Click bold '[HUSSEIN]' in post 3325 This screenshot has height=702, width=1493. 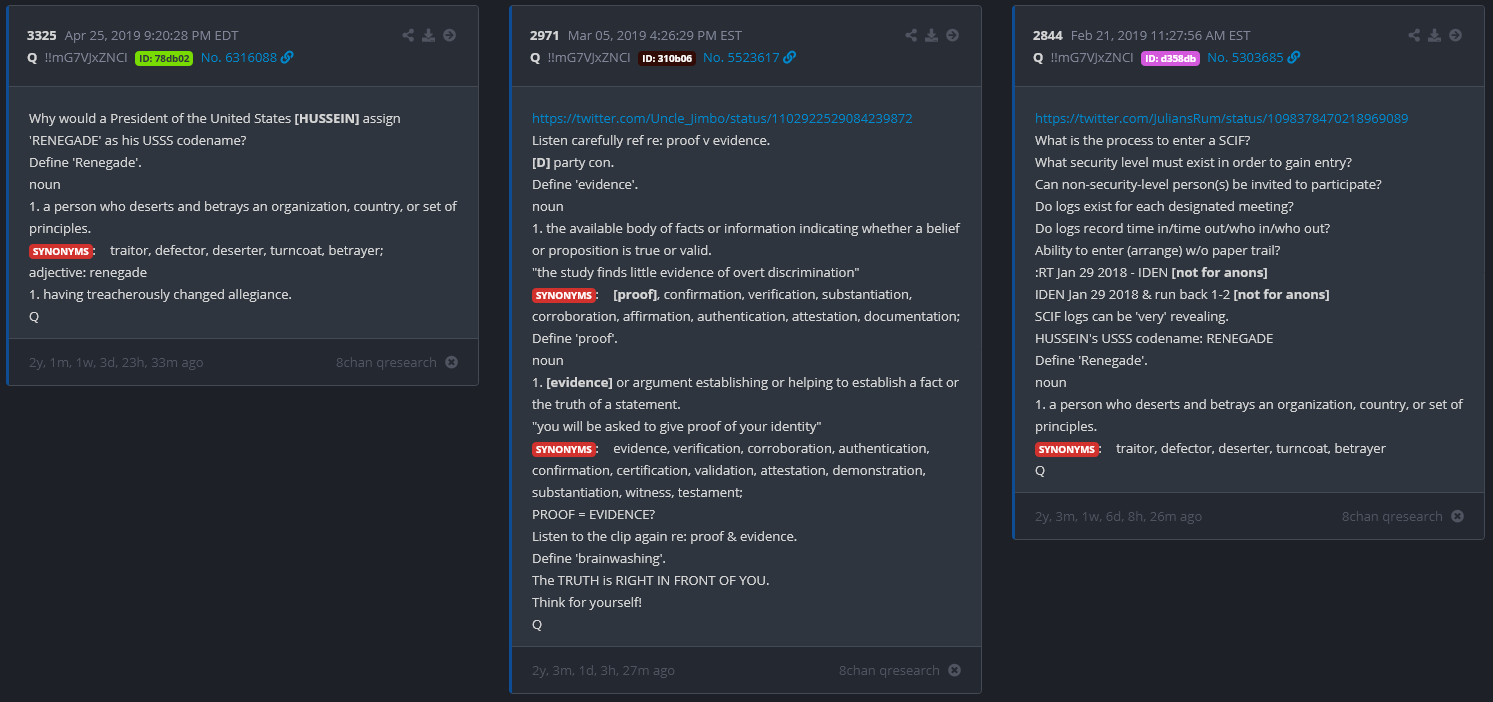tap(327, 119)
